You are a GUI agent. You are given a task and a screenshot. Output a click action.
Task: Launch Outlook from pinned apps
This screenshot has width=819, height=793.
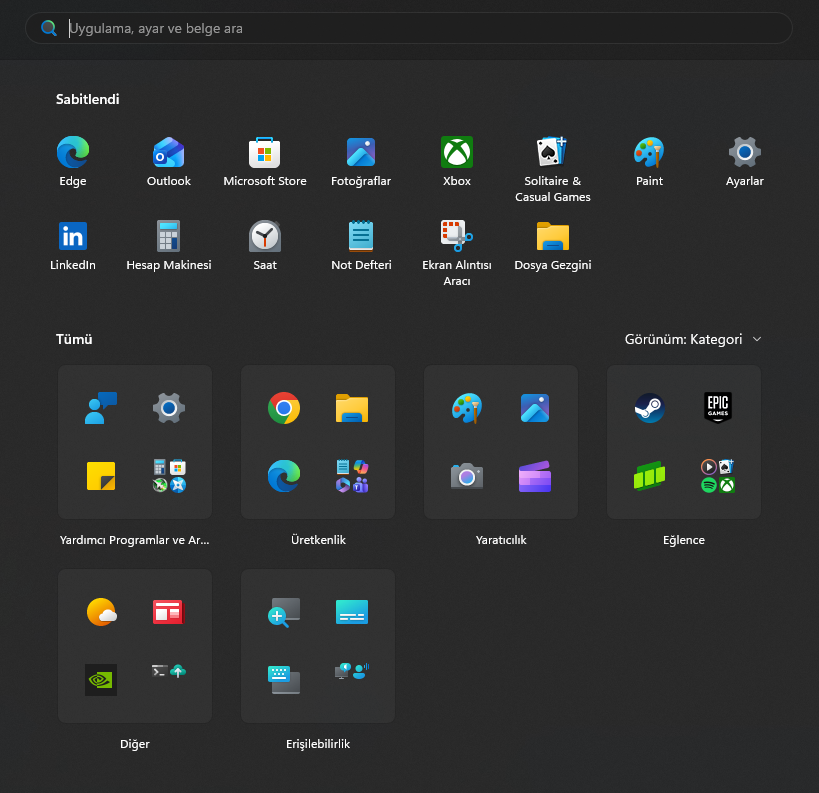pos(169,161)
